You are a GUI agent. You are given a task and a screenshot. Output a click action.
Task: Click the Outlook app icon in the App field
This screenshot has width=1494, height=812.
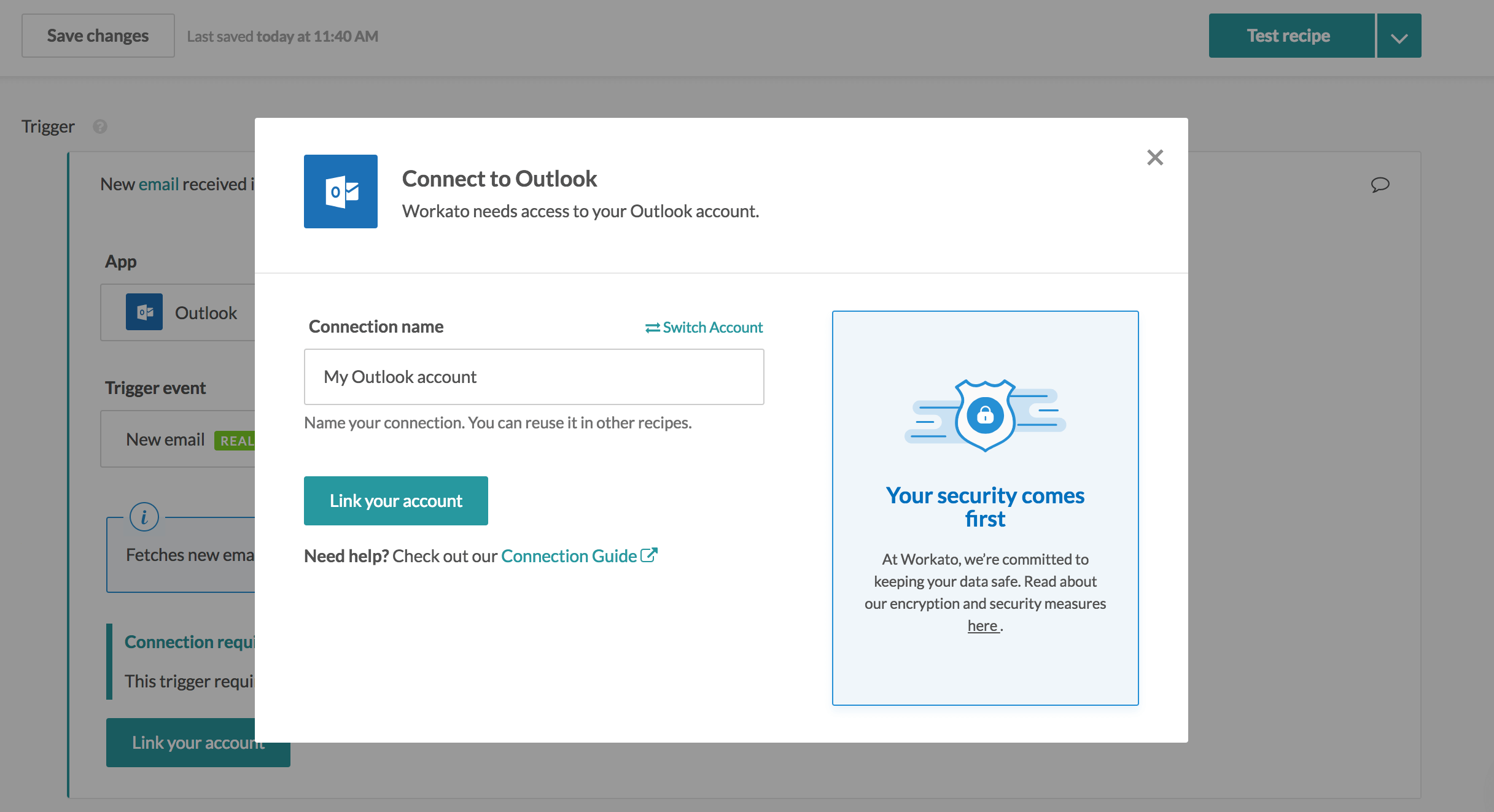pos(144,312)
